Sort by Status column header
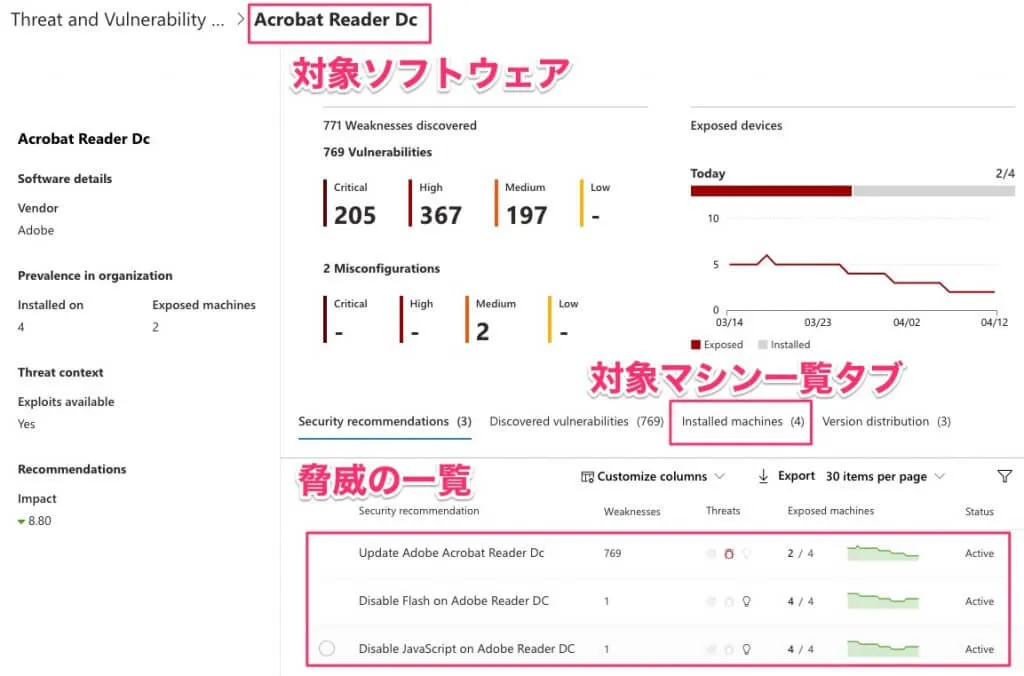The height and width of the screenshot is (676, 1024). click(979, 511)
